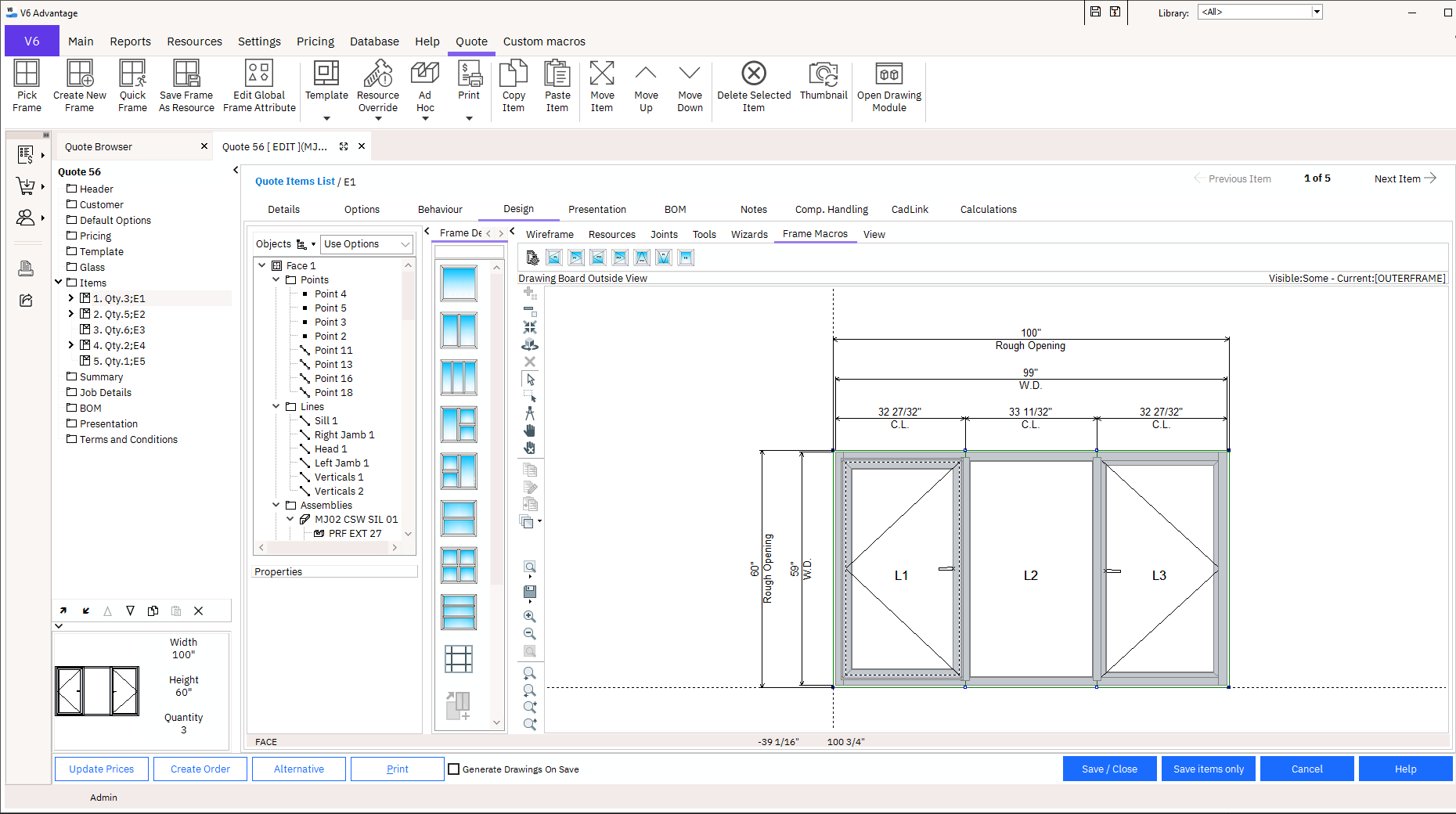Collapse the Points tree node
The height and width of the screenshot is (814, 1456).
tap(276, 279)
